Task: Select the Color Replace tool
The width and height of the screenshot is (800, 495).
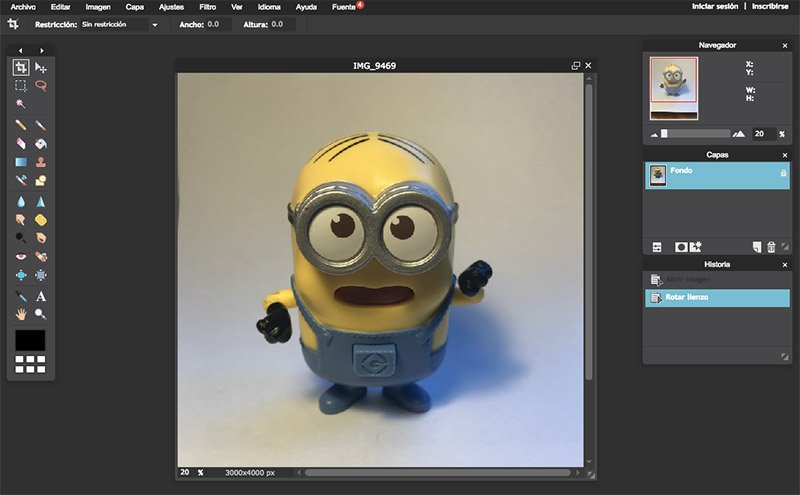Action: pos(21,181)
